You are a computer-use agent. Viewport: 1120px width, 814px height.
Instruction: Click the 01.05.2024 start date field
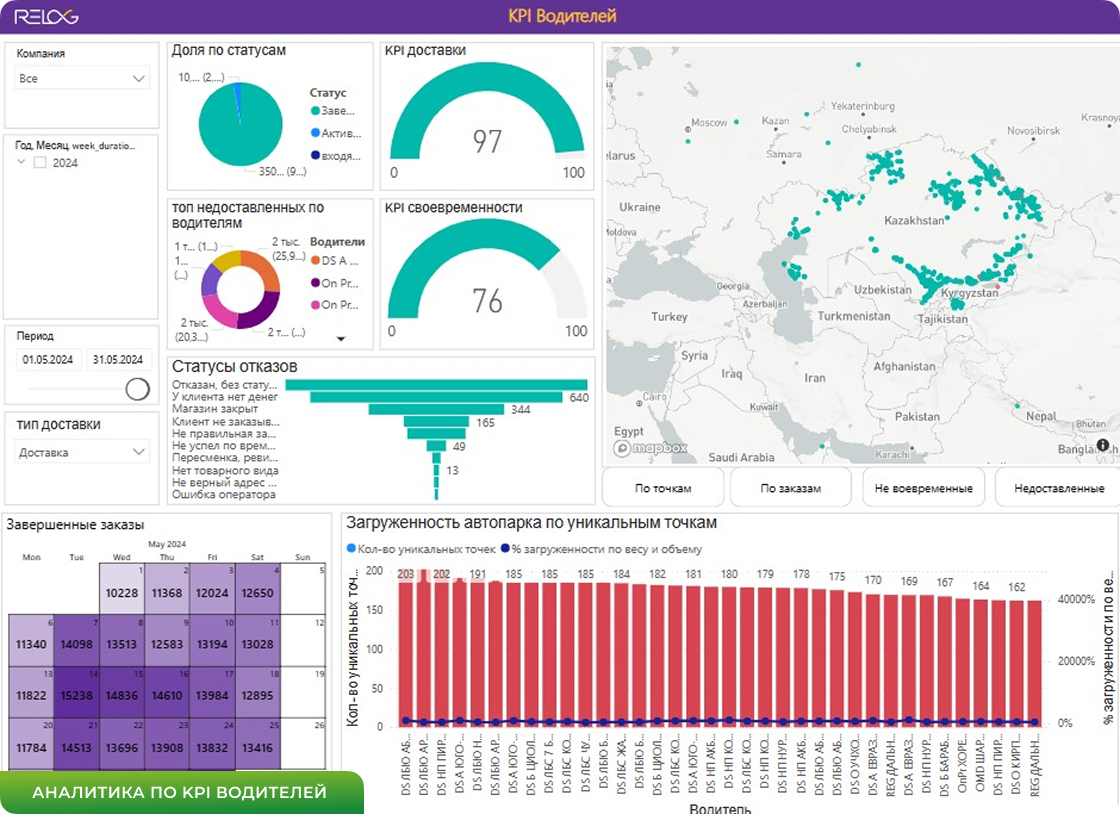pyautogui.click(x=48, y=359)
